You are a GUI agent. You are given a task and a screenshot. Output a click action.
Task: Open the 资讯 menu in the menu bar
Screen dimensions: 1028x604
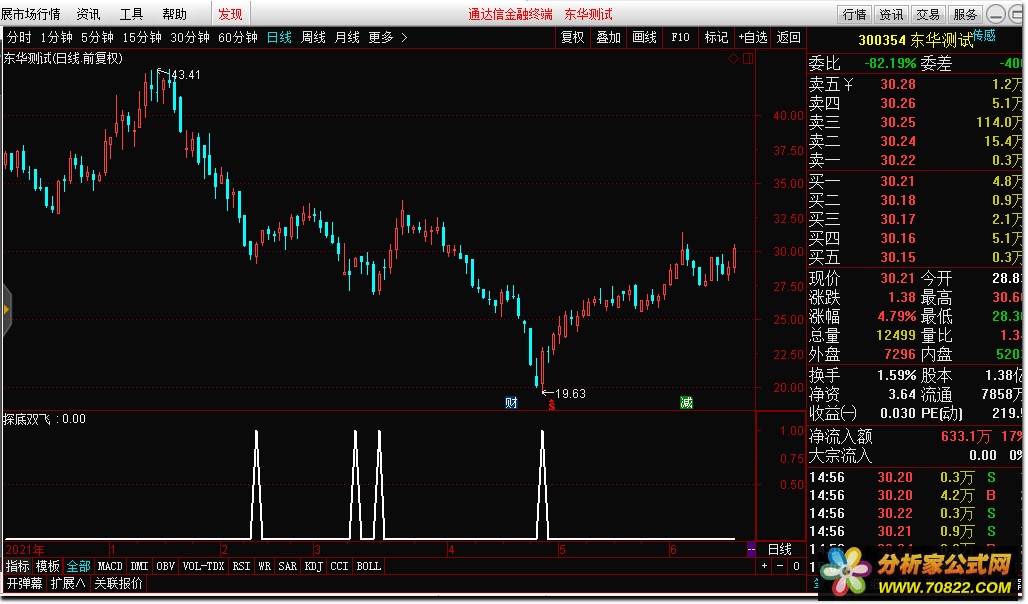(89, 14)
